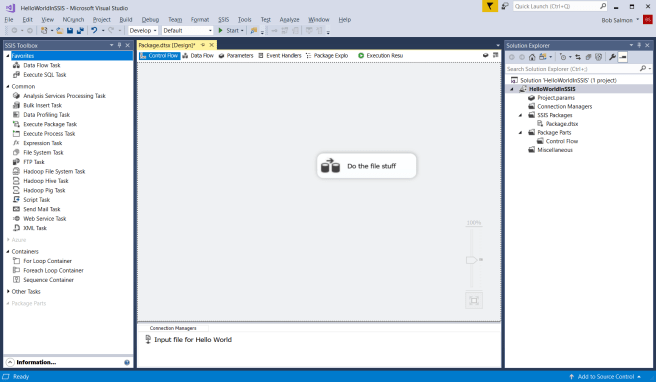Click the Variables icon at design surface corner
This screenshot has width=656, height=382.
485,55
